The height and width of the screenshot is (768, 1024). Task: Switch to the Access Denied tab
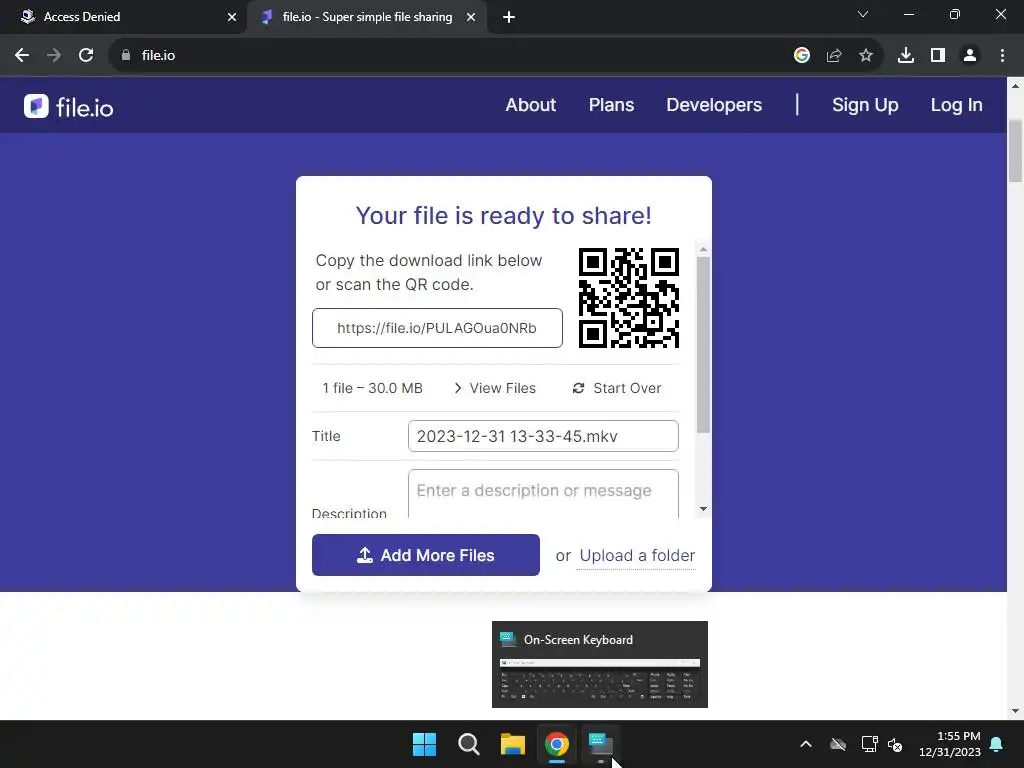[122, 17]
